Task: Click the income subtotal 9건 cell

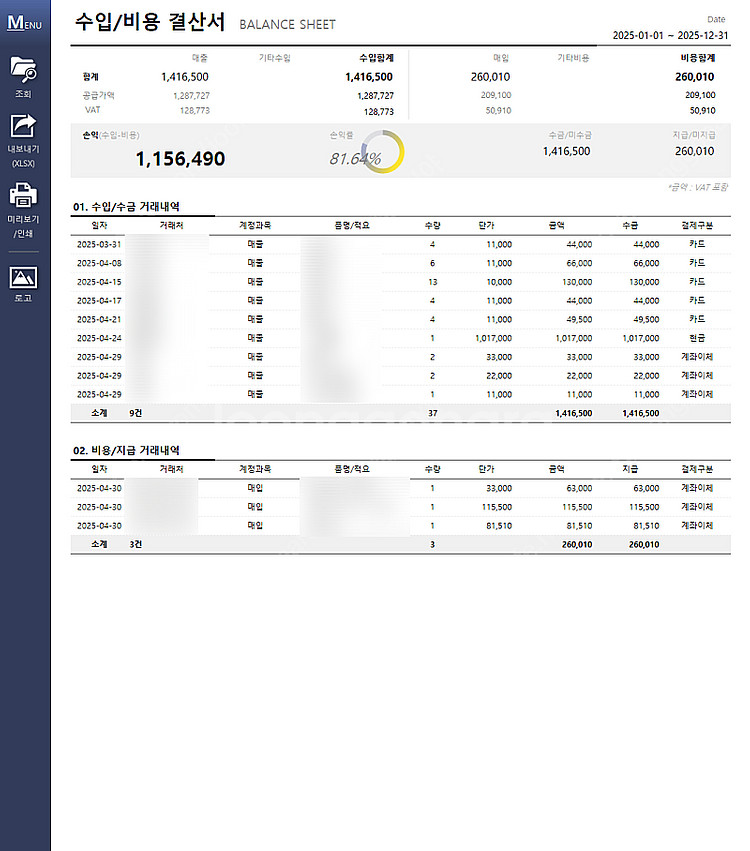Action: tap(136, 413)
